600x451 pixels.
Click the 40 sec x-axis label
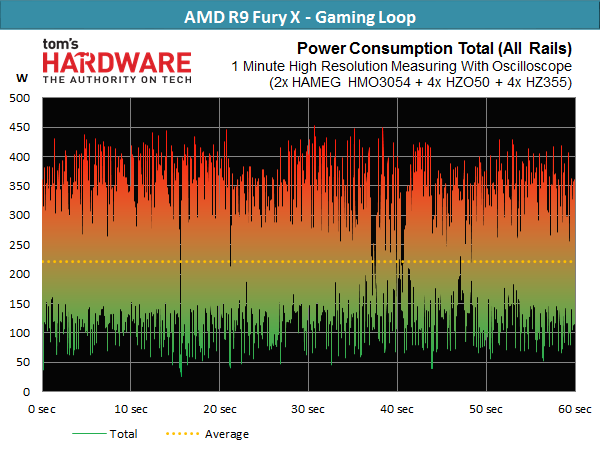(x=397, y=409)
